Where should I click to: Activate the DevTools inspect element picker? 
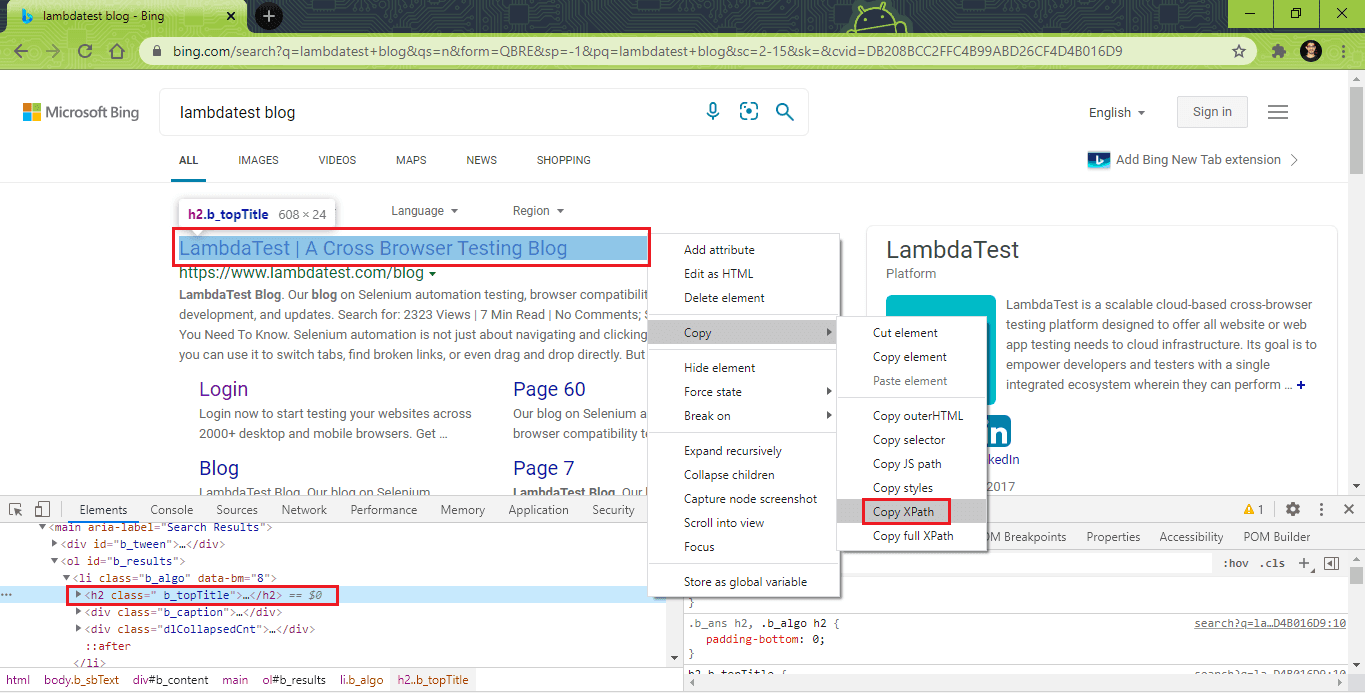click(16, 509)
